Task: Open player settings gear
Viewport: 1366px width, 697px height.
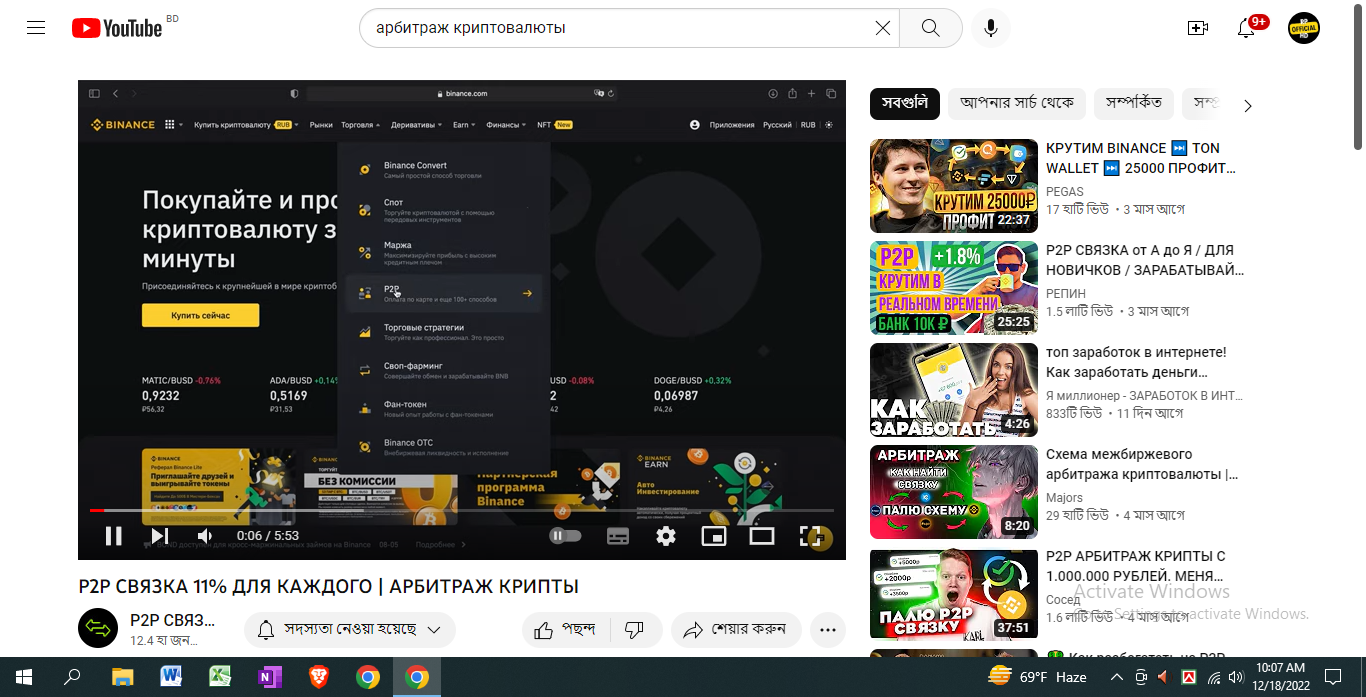Action: (x=666, y=536)
